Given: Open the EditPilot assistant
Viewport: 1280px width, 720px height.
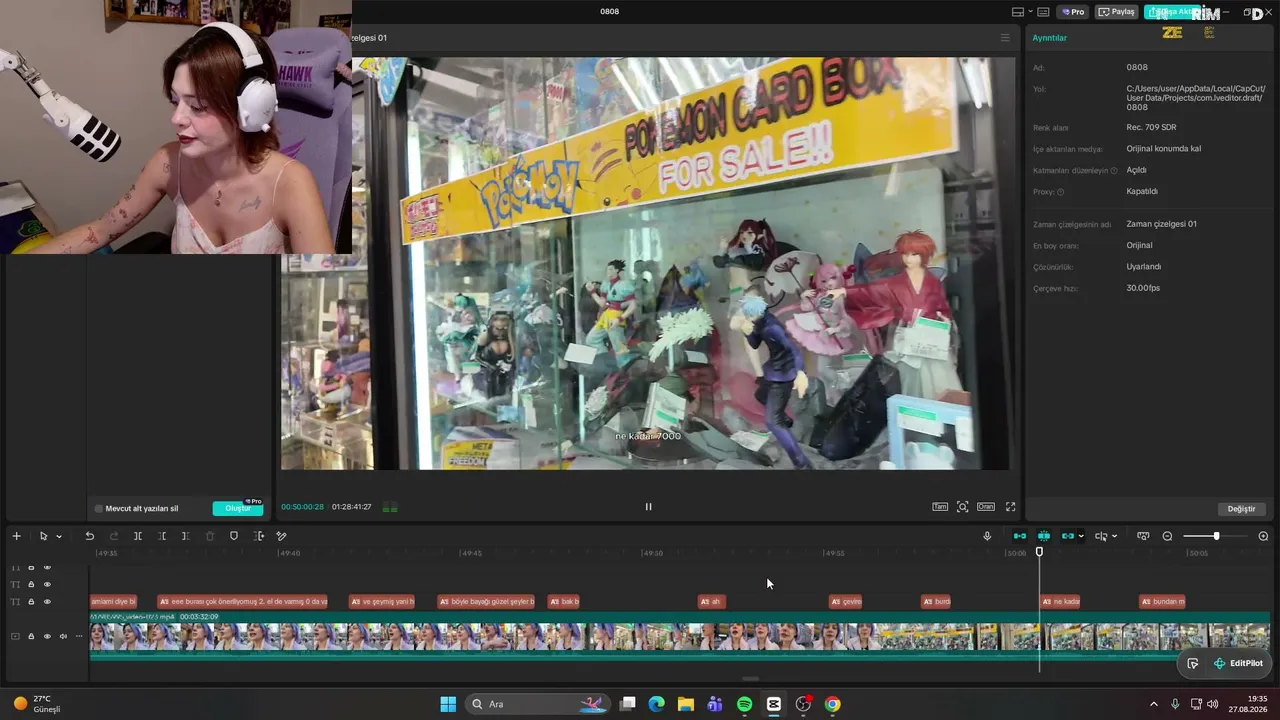Looking at the screenshot, I should (1238, 663).
